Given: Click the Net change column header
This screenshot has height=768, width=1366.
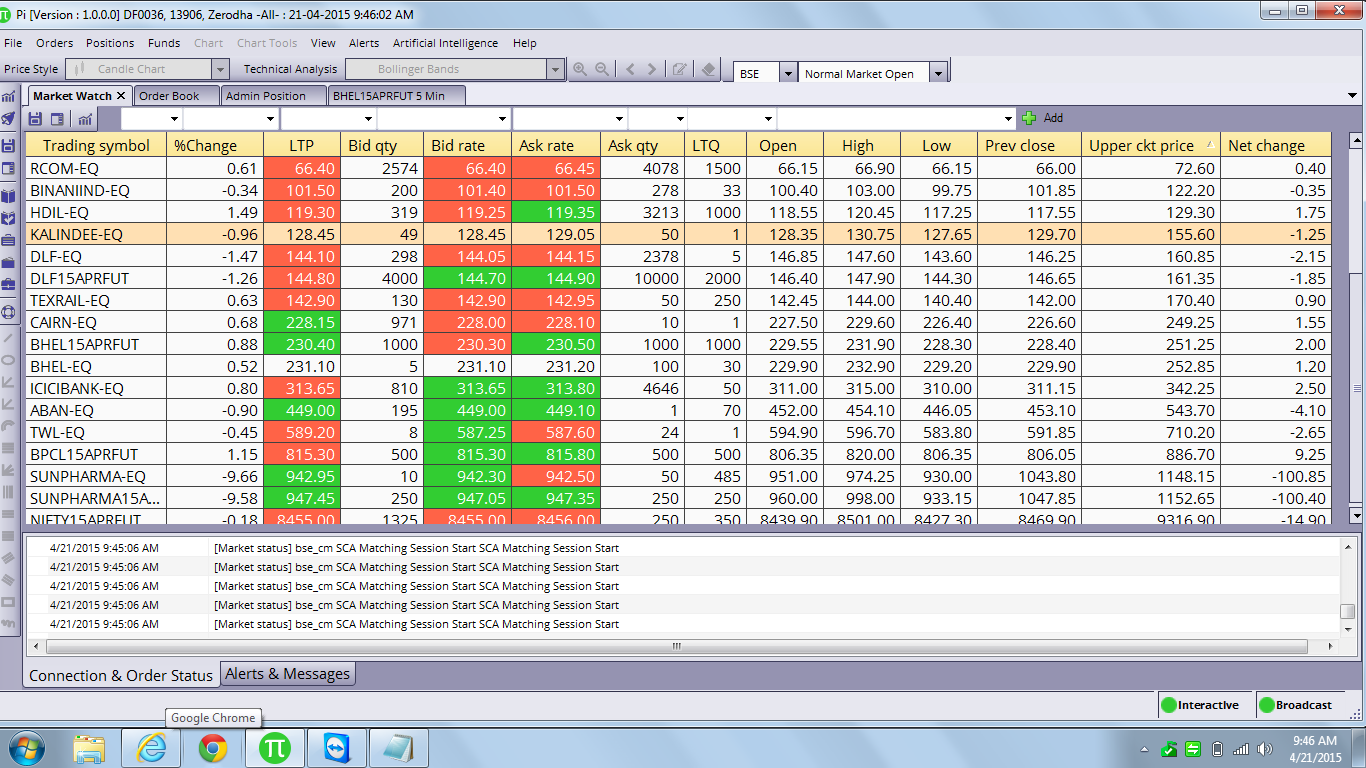Looking at the screenshot, I should pos(1276,145).
